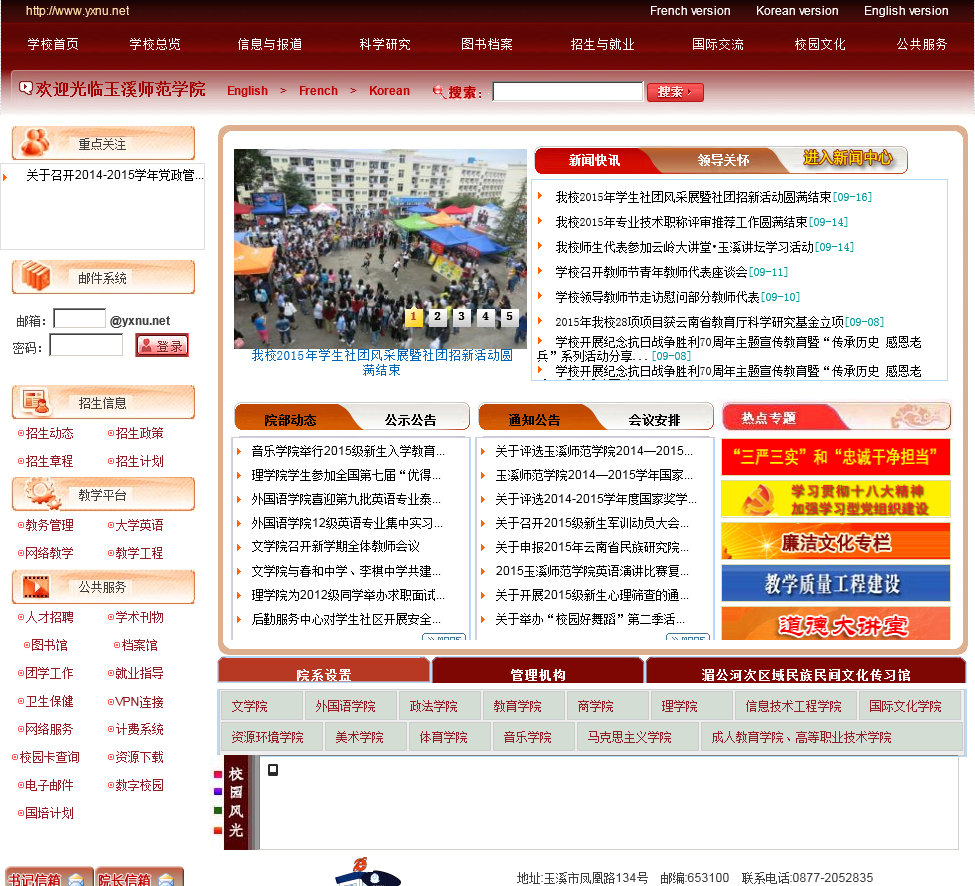Click the 搜索 search button
Screen dimensions: 975x886
coord(675,92)
